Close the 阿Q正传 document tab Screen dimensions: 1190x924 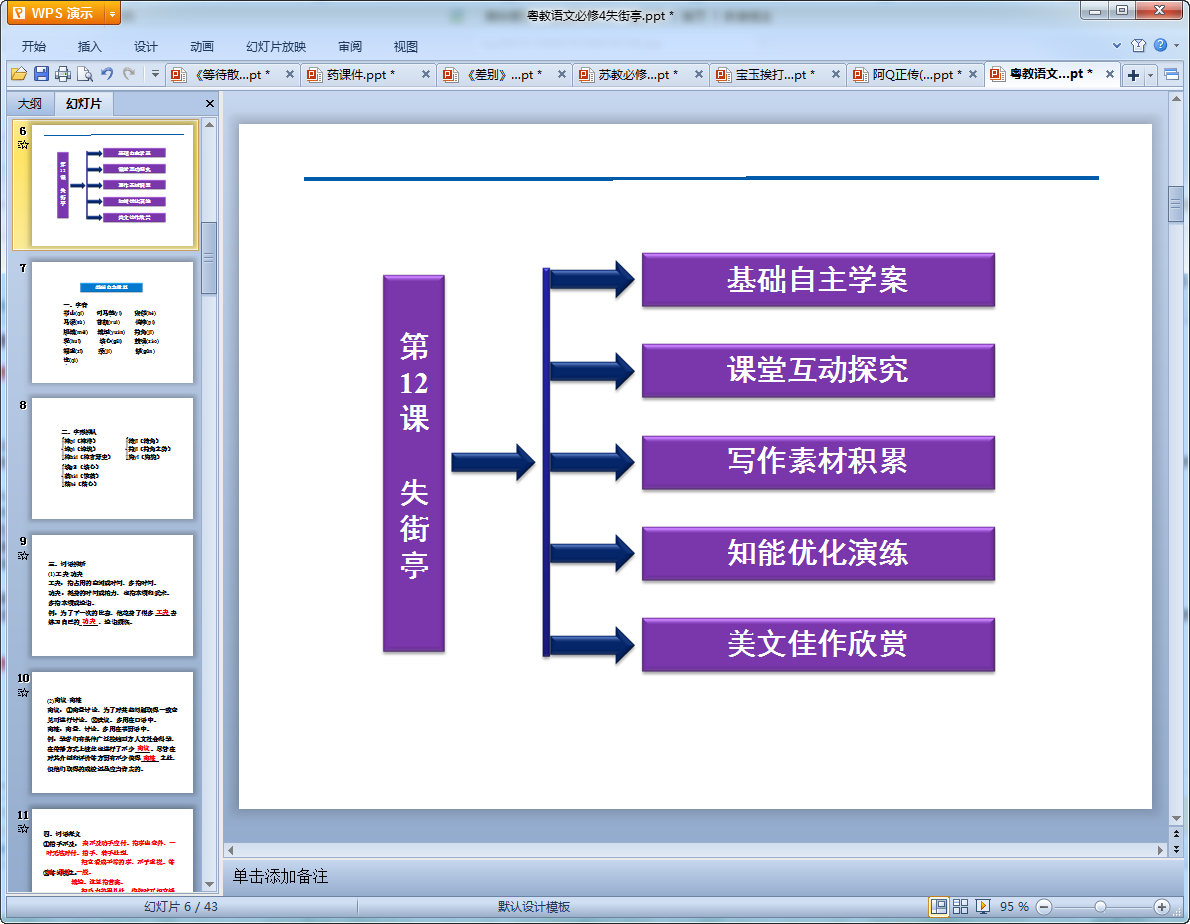click(973, 74)
